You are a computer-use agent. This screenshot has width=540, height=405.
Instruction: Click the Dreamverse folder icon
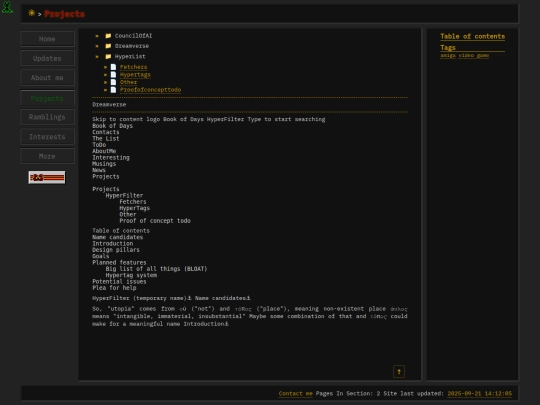click(x=108, y=46)
